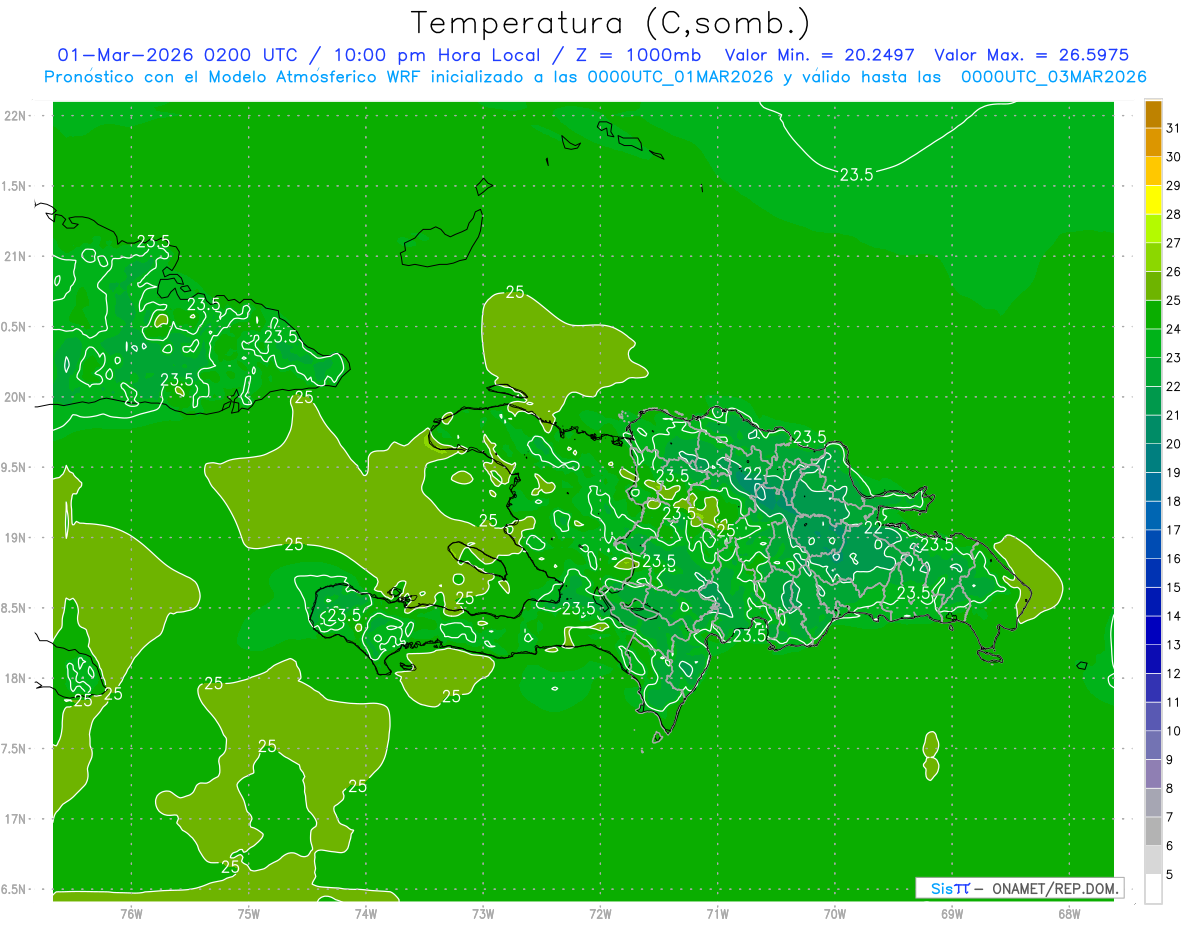Viewport: 1200px width, 927px height.
Task: Click the '23.5' label on the northern ocean contour
Action: 856,174
